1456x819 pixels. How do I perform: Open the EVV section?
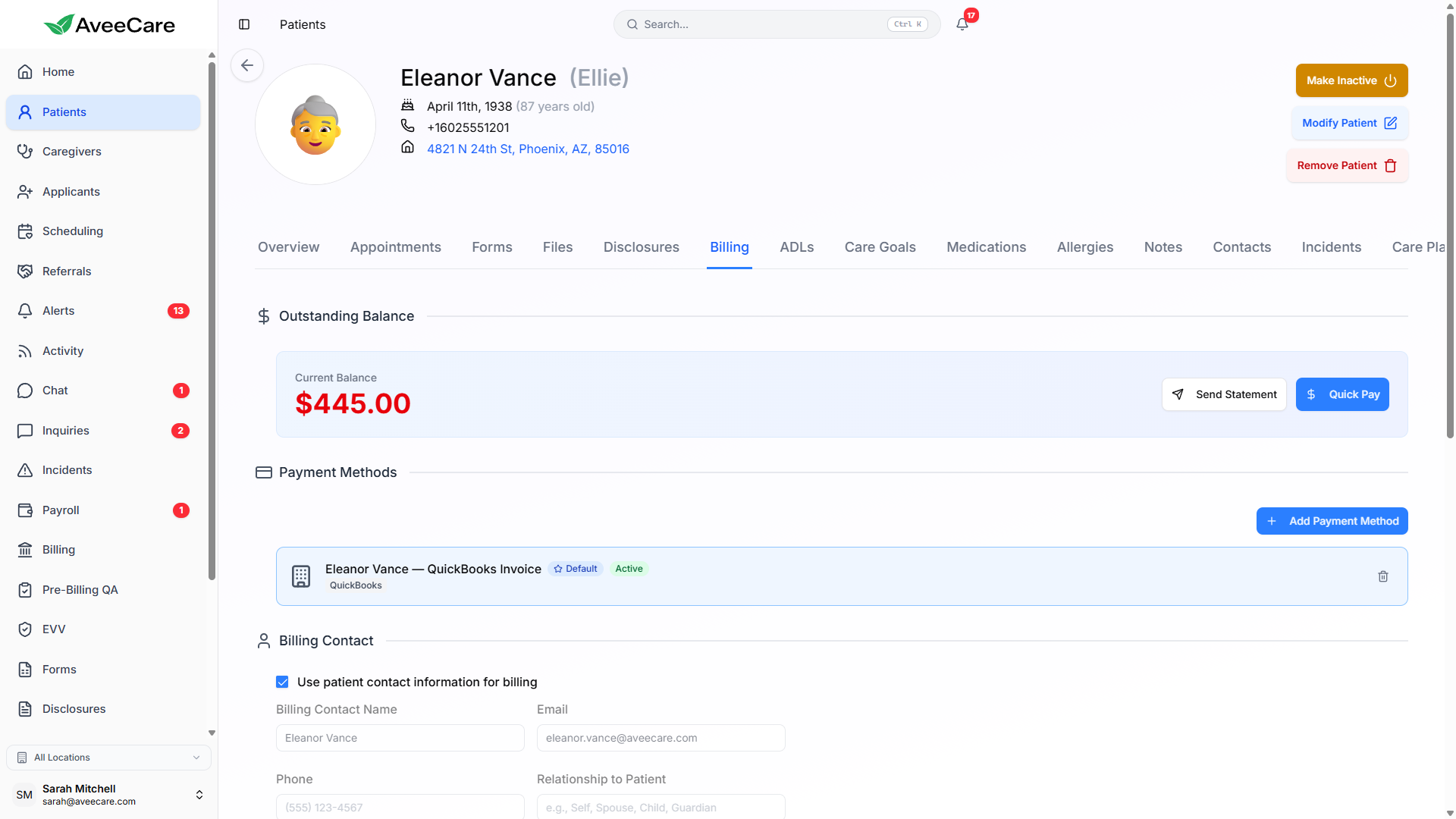click(53, 629)
